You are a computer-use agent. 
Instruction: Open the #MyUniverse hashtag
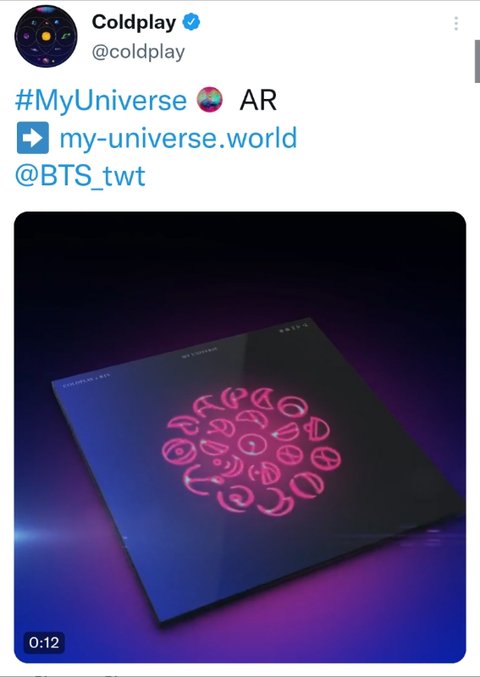click(x=101, y=100)
